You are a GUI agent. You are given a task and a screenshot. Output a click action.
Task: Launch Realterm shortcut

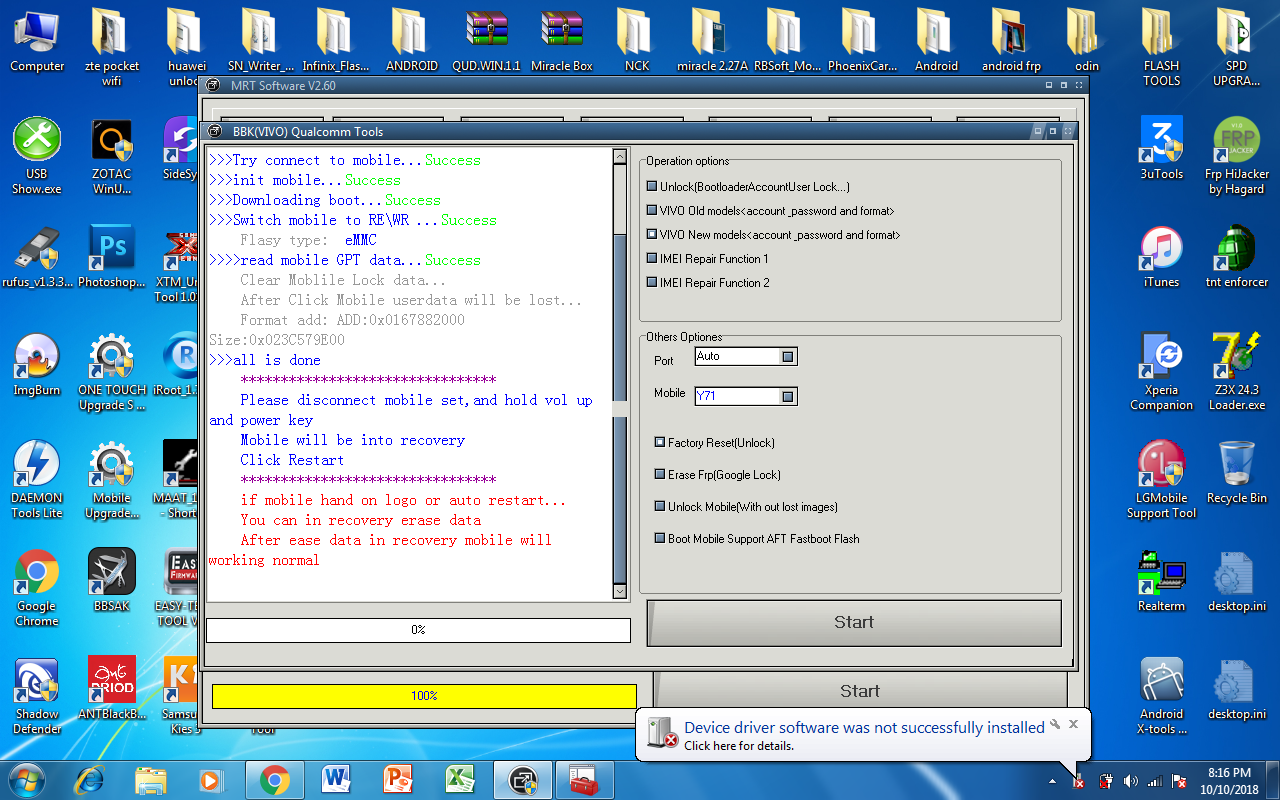(1162, 580)
